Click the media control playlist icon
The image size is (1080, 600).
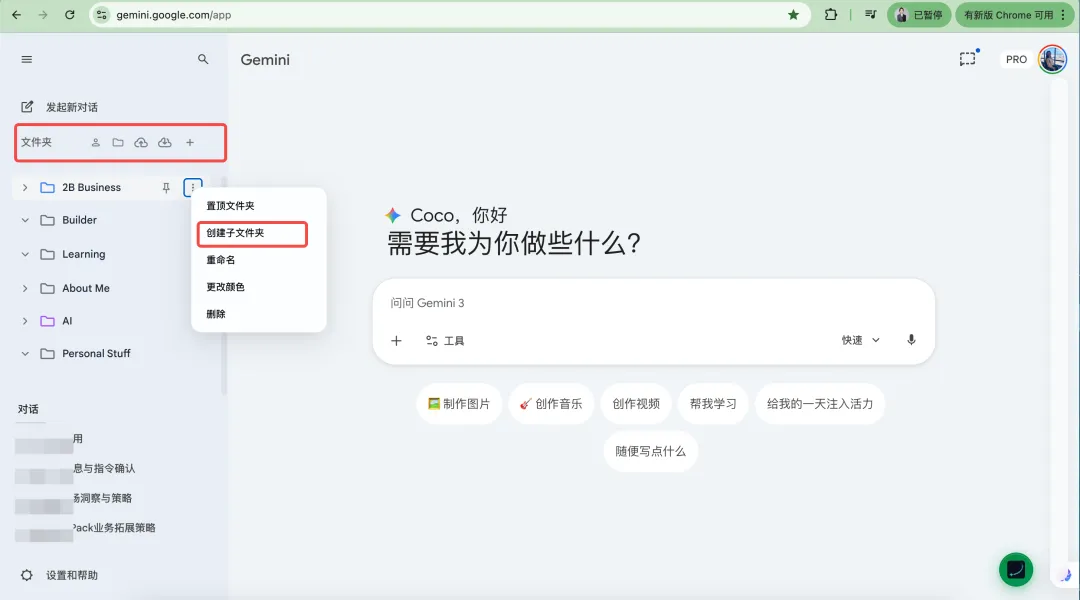coord(871,14)
